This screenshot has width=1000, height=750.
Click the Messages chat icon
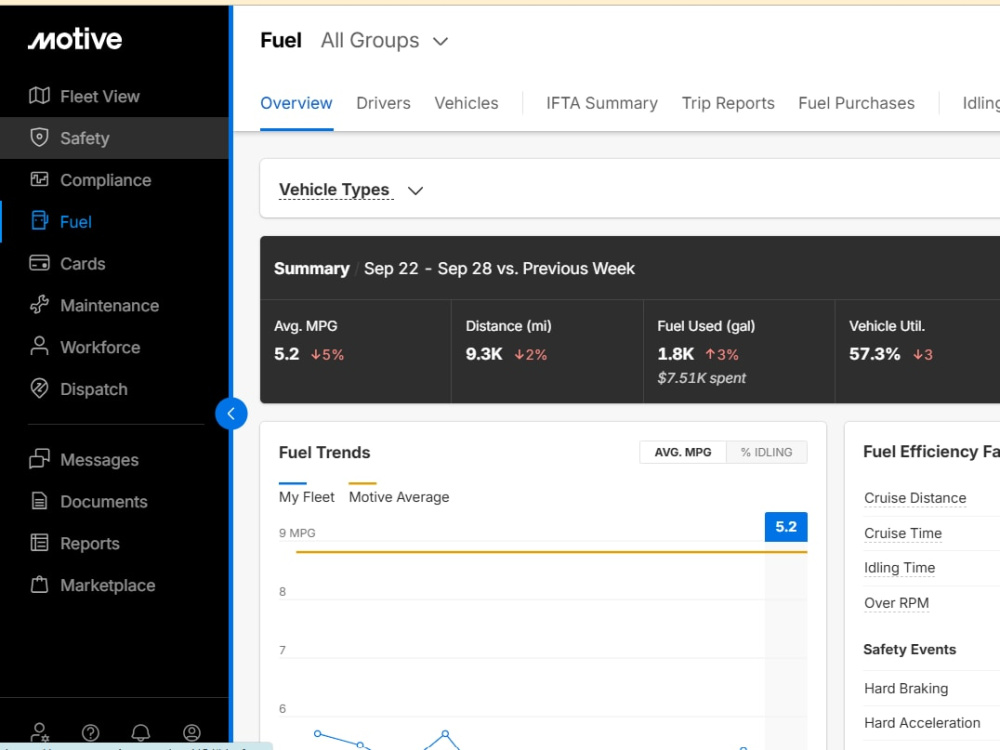[40, 459]
